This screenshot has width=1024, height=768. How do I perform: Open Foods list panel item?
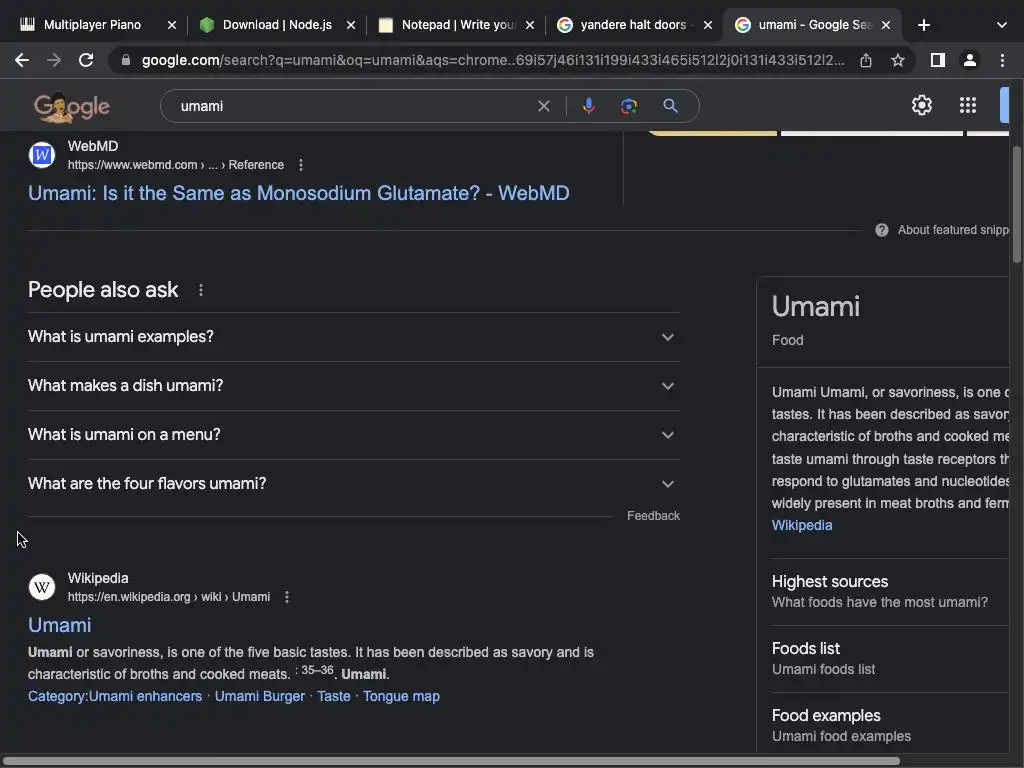point(890,658)
